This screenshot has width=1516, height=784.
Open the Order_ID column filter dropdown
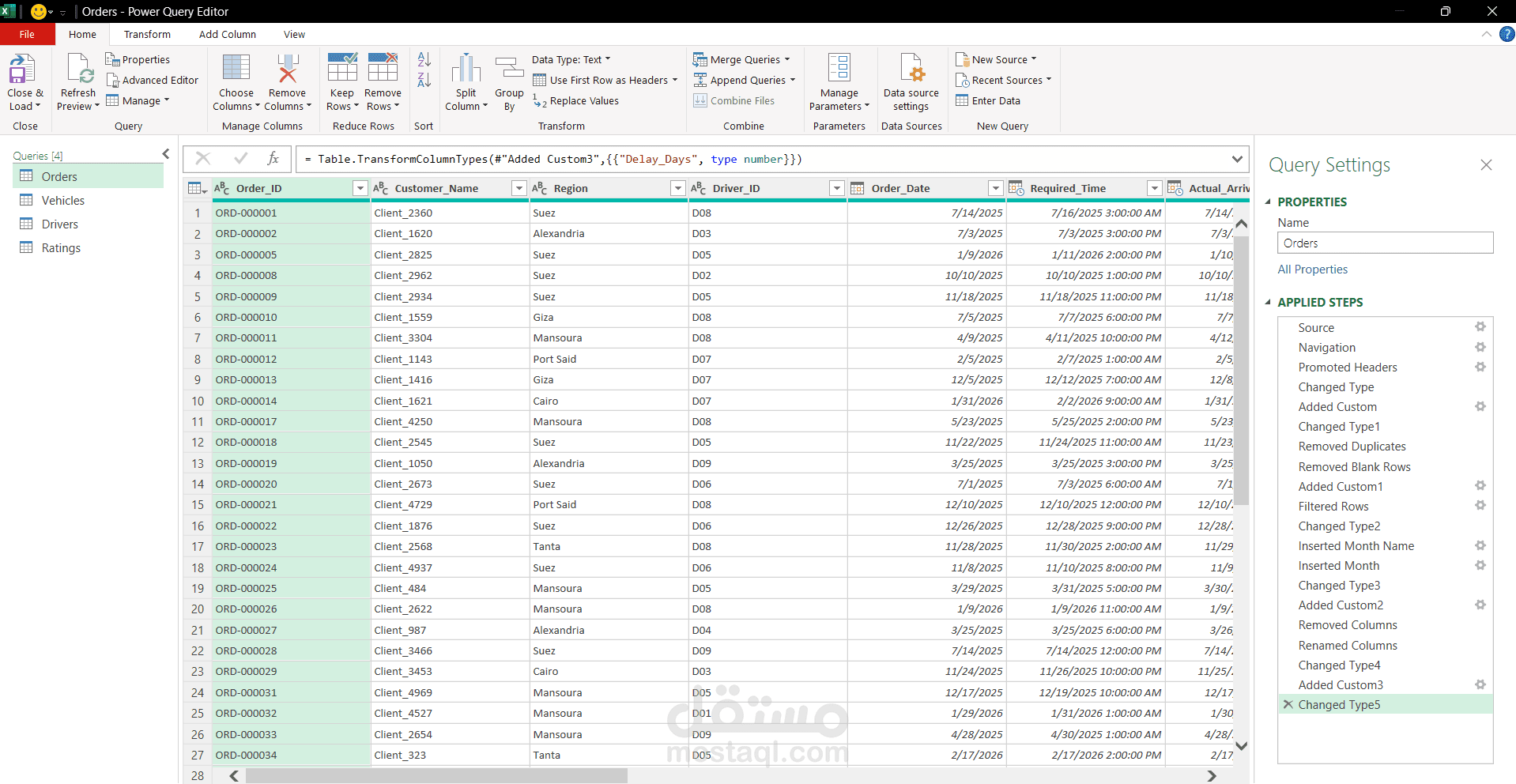point(360,188)
